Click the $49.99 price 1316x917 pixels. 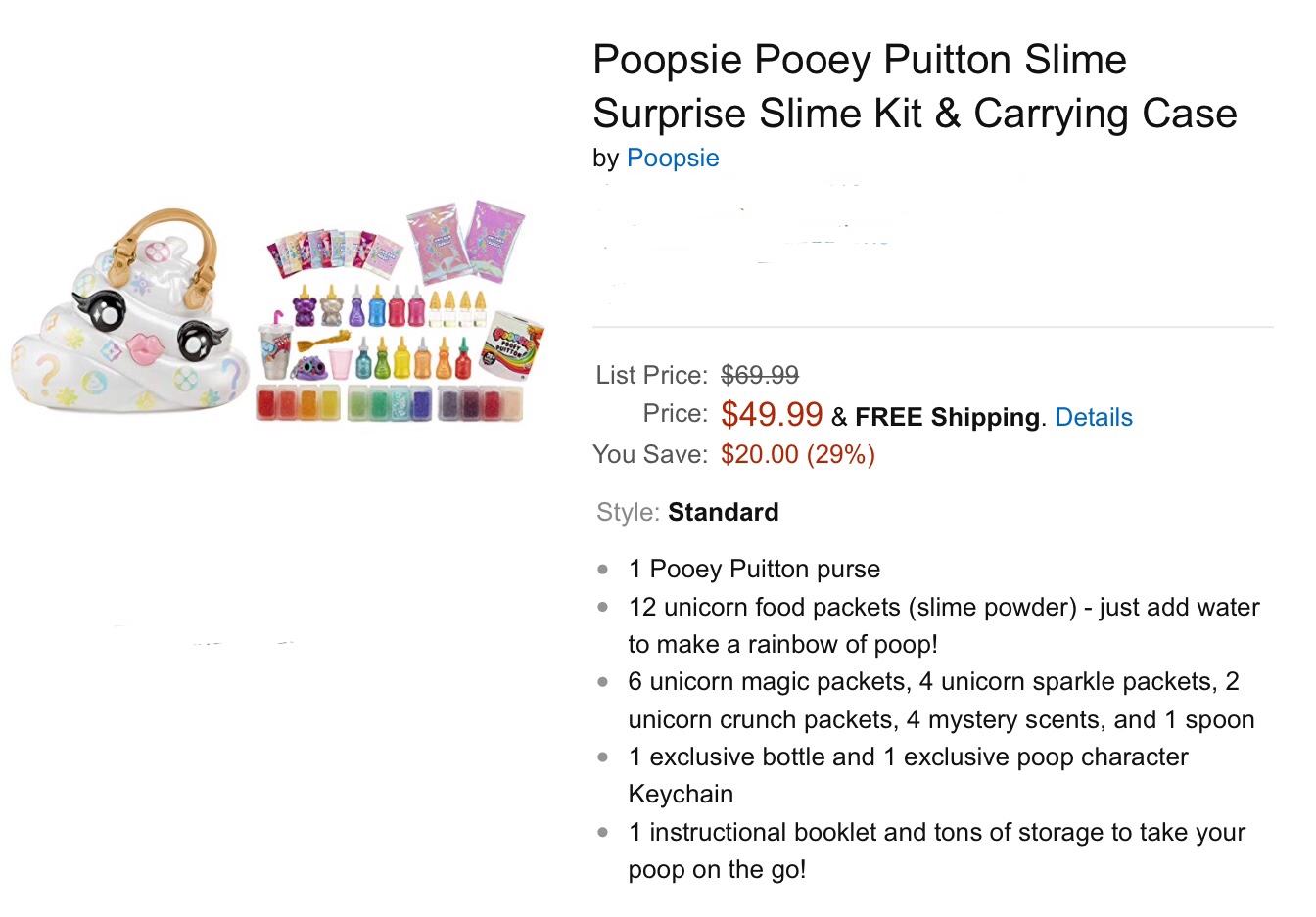pyautogui.click(x=772, y=414)
